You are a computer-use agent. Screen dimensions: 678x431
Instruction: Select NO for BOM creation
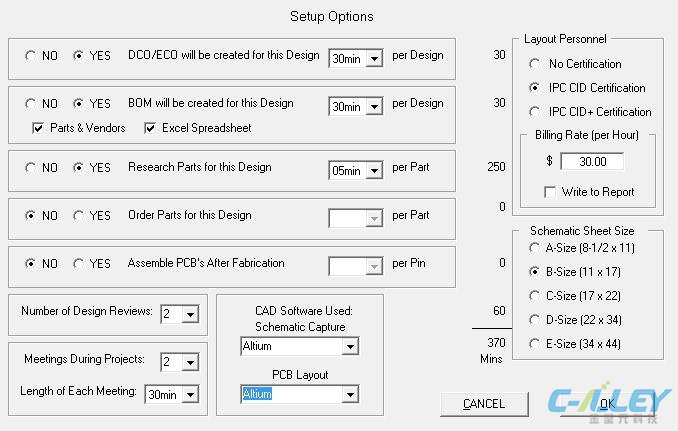tap(31, 104)
